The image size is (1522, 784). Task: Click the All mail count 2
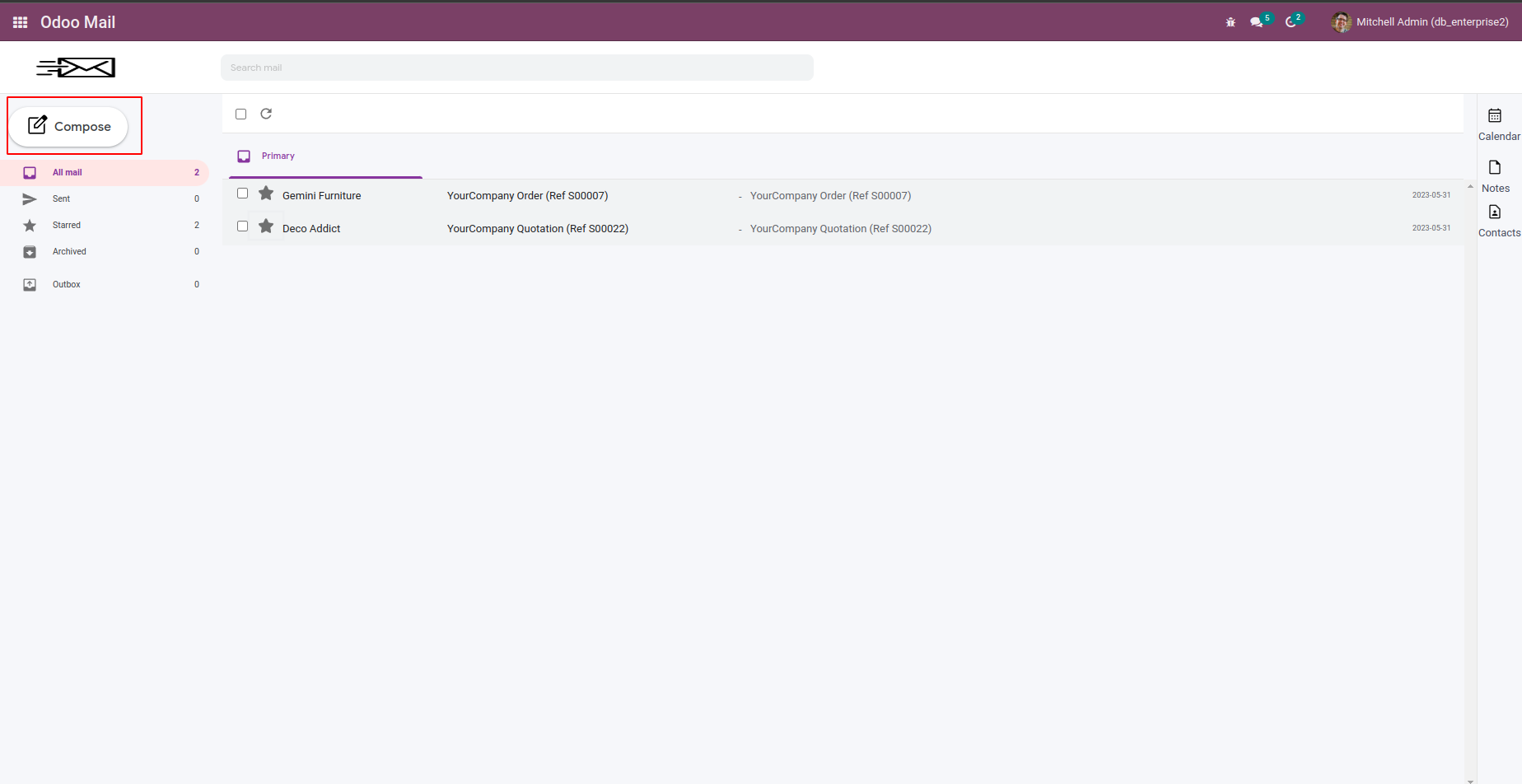[197, 173]
